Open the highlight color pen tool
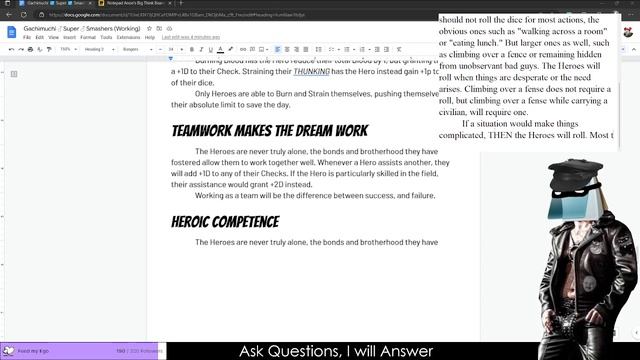 pos(231,49)
